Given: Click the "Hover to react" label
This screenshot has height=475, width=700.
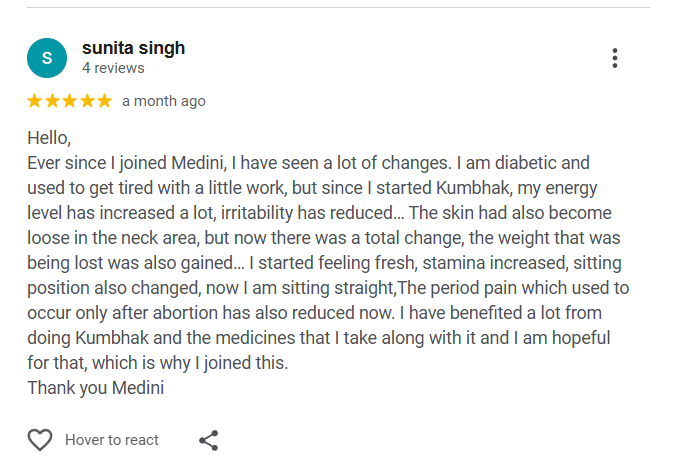Looking at the screenshot, I should coord(112,440).
